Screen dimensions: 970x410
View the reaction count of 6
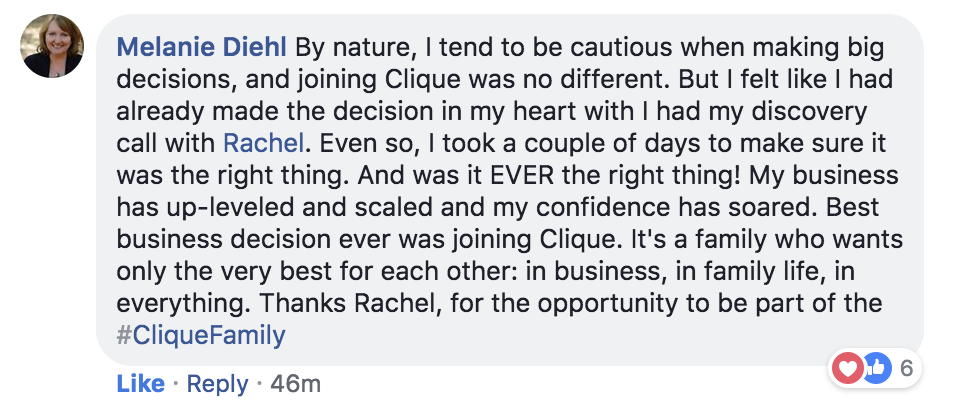pyautogui.click(x=906, y=369)
